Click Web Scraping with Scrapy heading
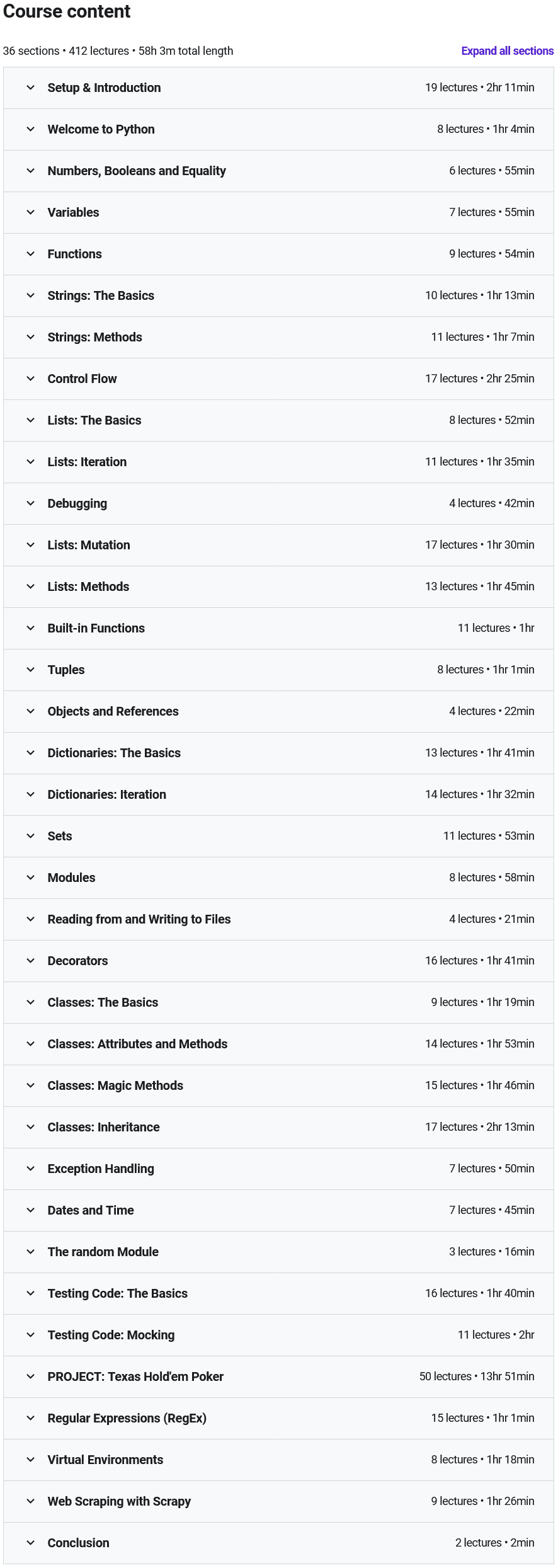 (119, 1501)
